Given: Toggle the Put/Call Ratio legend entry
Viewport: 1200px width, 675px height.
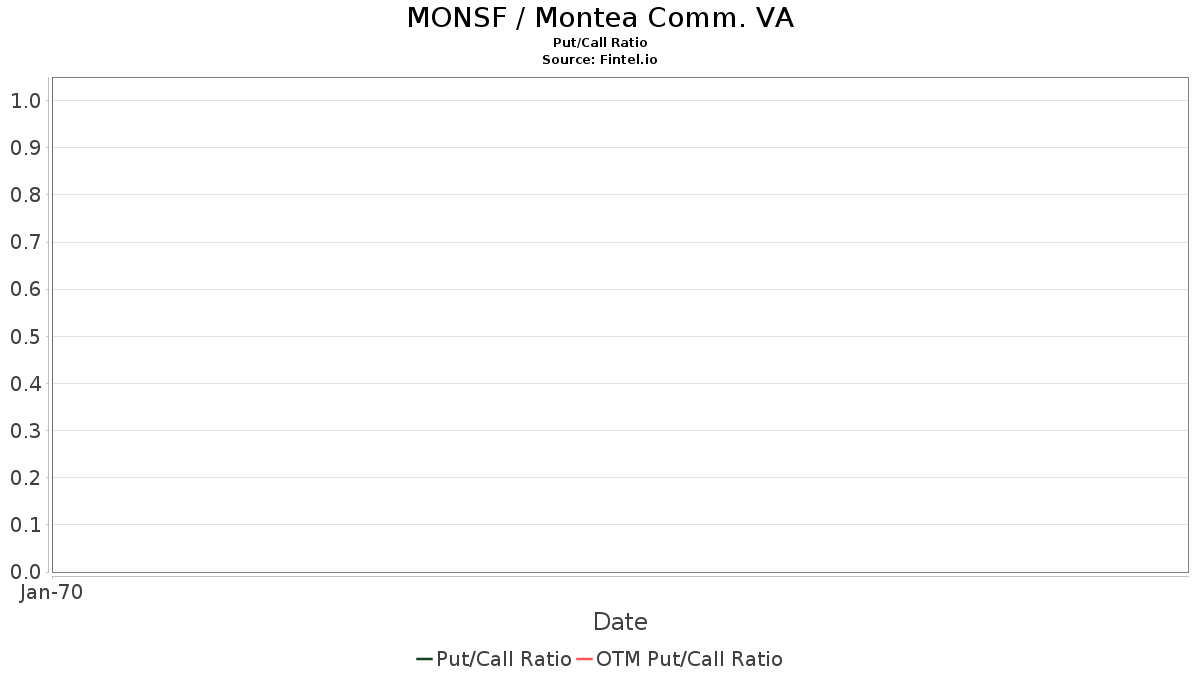Looking at the screenshot, I should pyautogui.click(x=503, y=659).
